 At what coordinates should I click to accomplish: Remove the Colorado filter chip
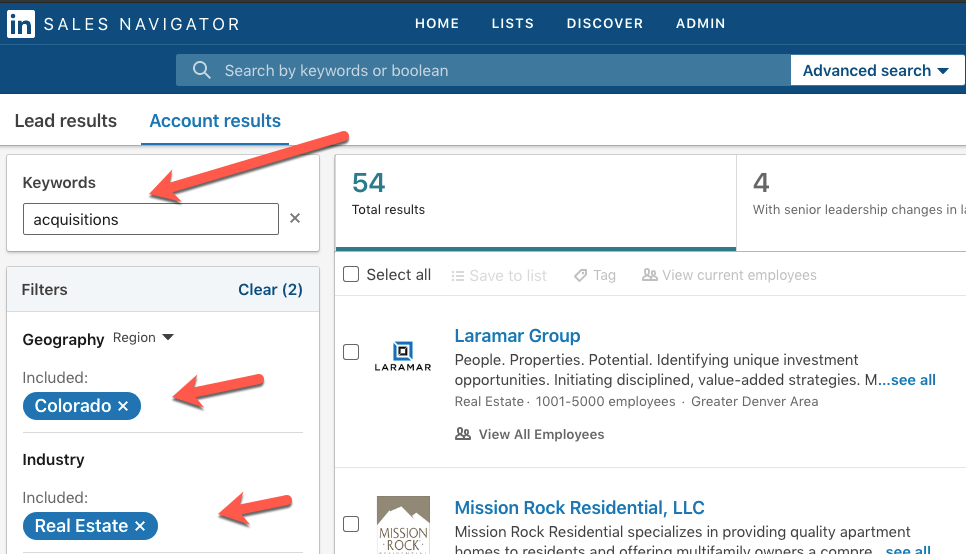pos(123,406)
